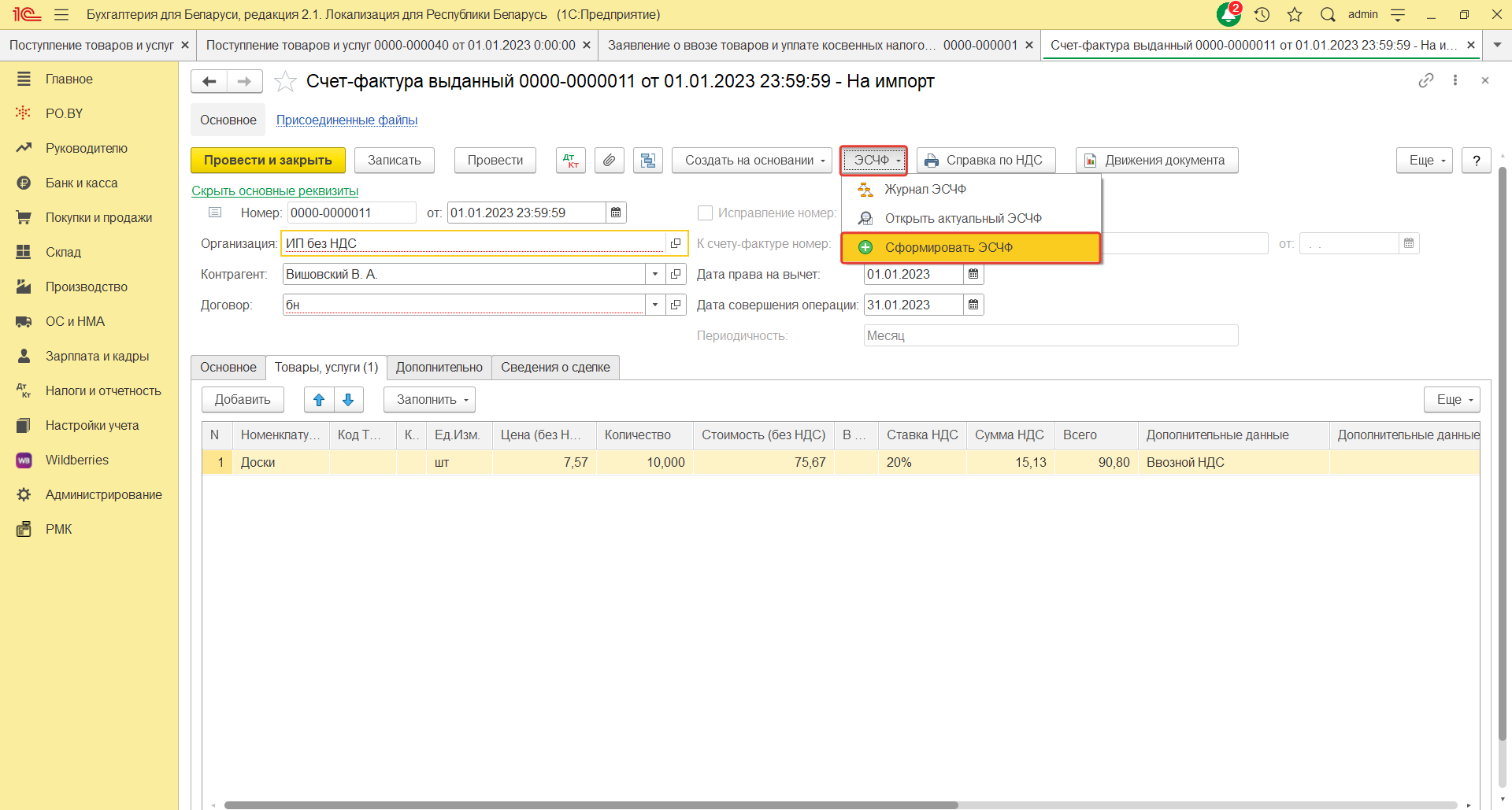Image resolution: width=1512 pixels, height=810 pixels.
Task: Open notifications bell with badge 2
Action: (1228, 14)
